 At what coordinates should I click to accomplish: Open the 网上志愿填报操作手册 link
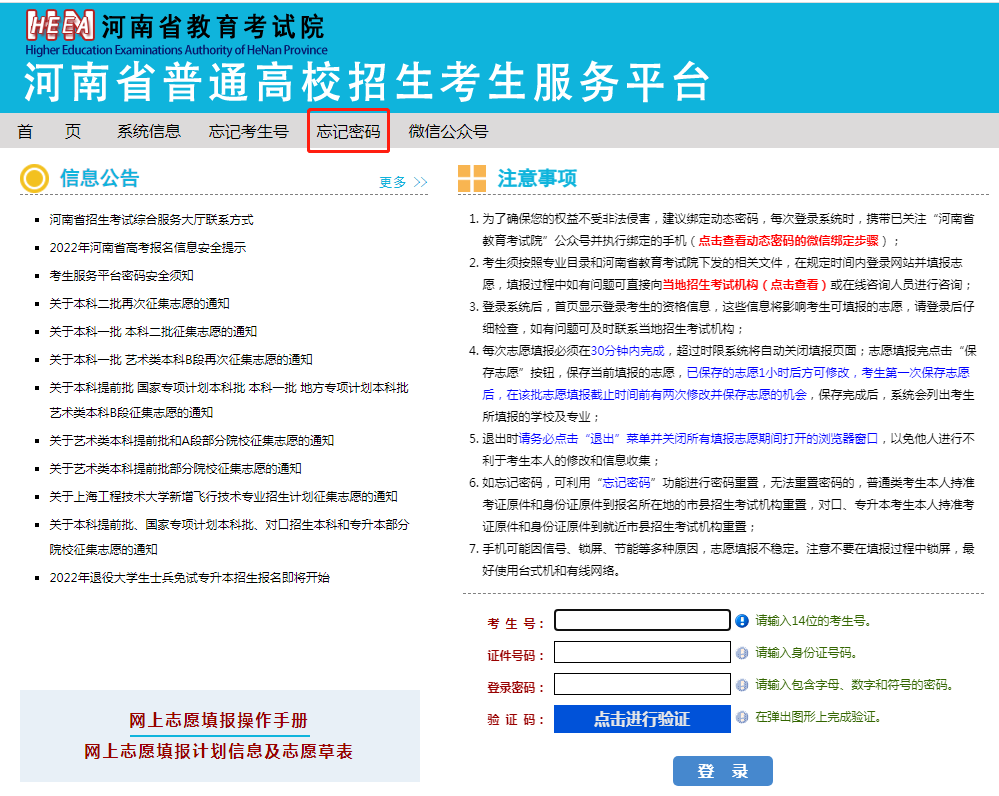coord(218,721)
